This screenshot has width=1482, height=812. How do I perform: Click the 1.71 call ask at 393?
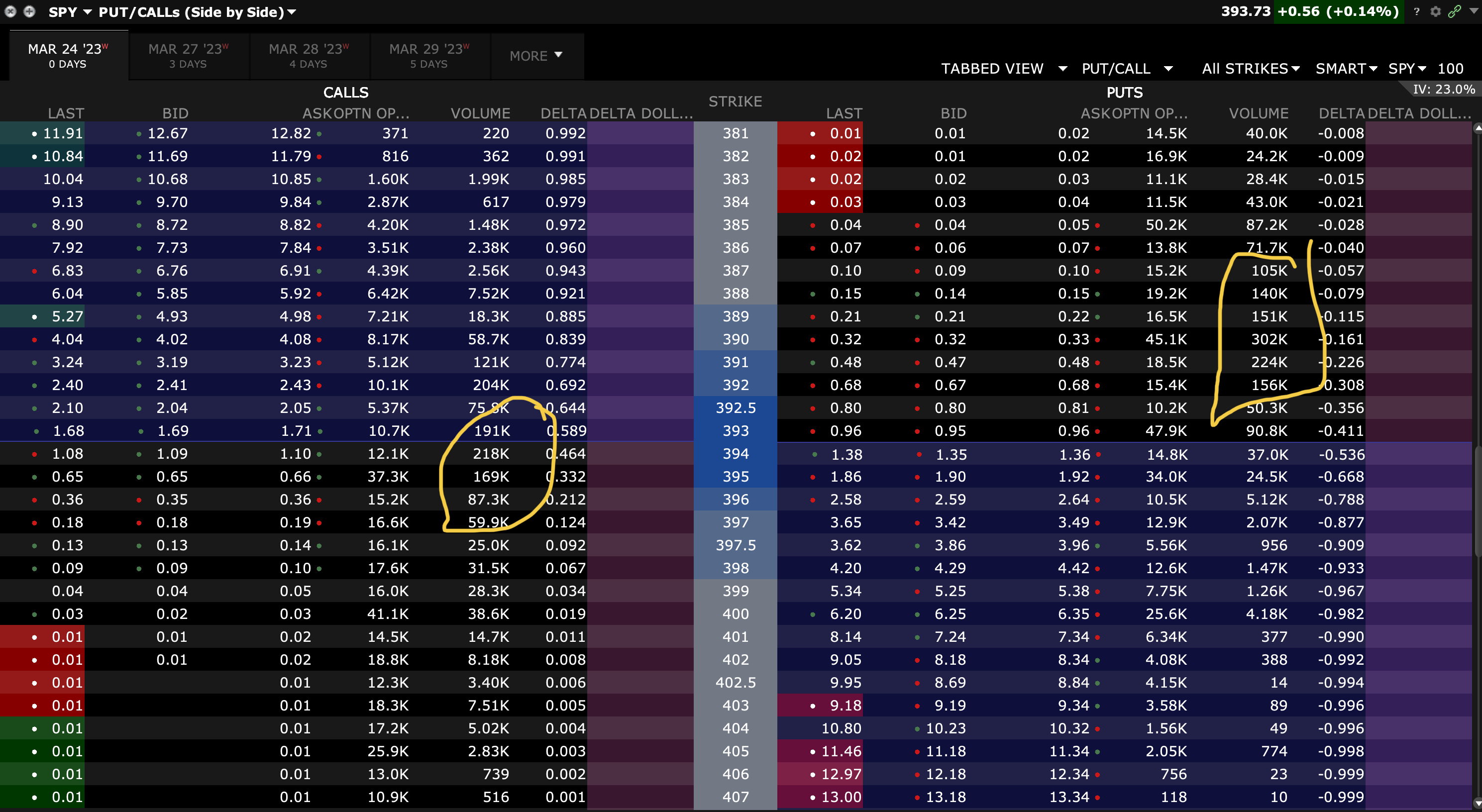pyautogui.click(x=295, y=431)
